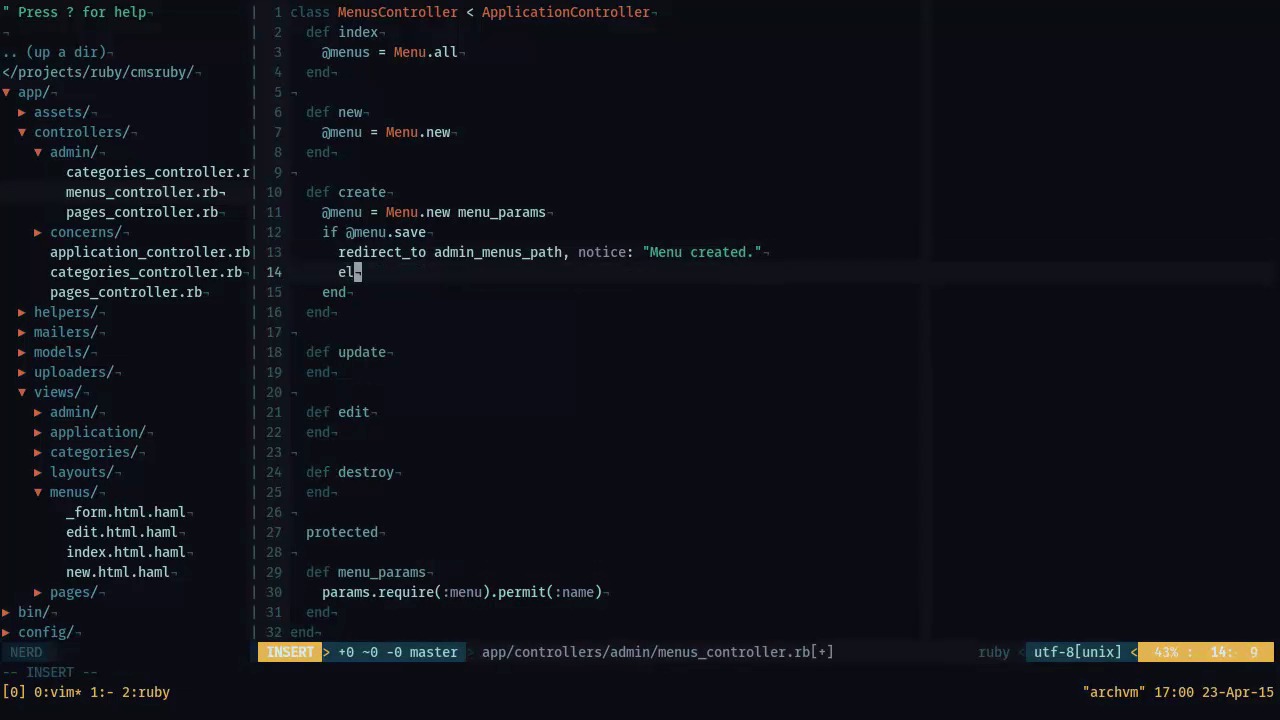Image resolution: width=1280 pixels, height=720 pixels.
Task: Click the NERD label in statusline
Action: pyautogui.click(x=26, y=652)
